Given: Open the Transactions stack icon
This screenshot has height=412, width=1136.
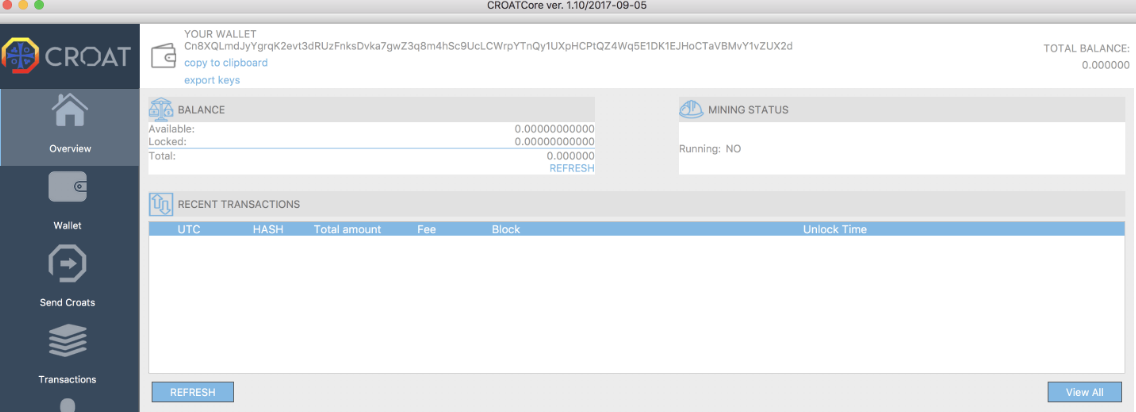Looking at the screenshot, I should pos(67,341).
